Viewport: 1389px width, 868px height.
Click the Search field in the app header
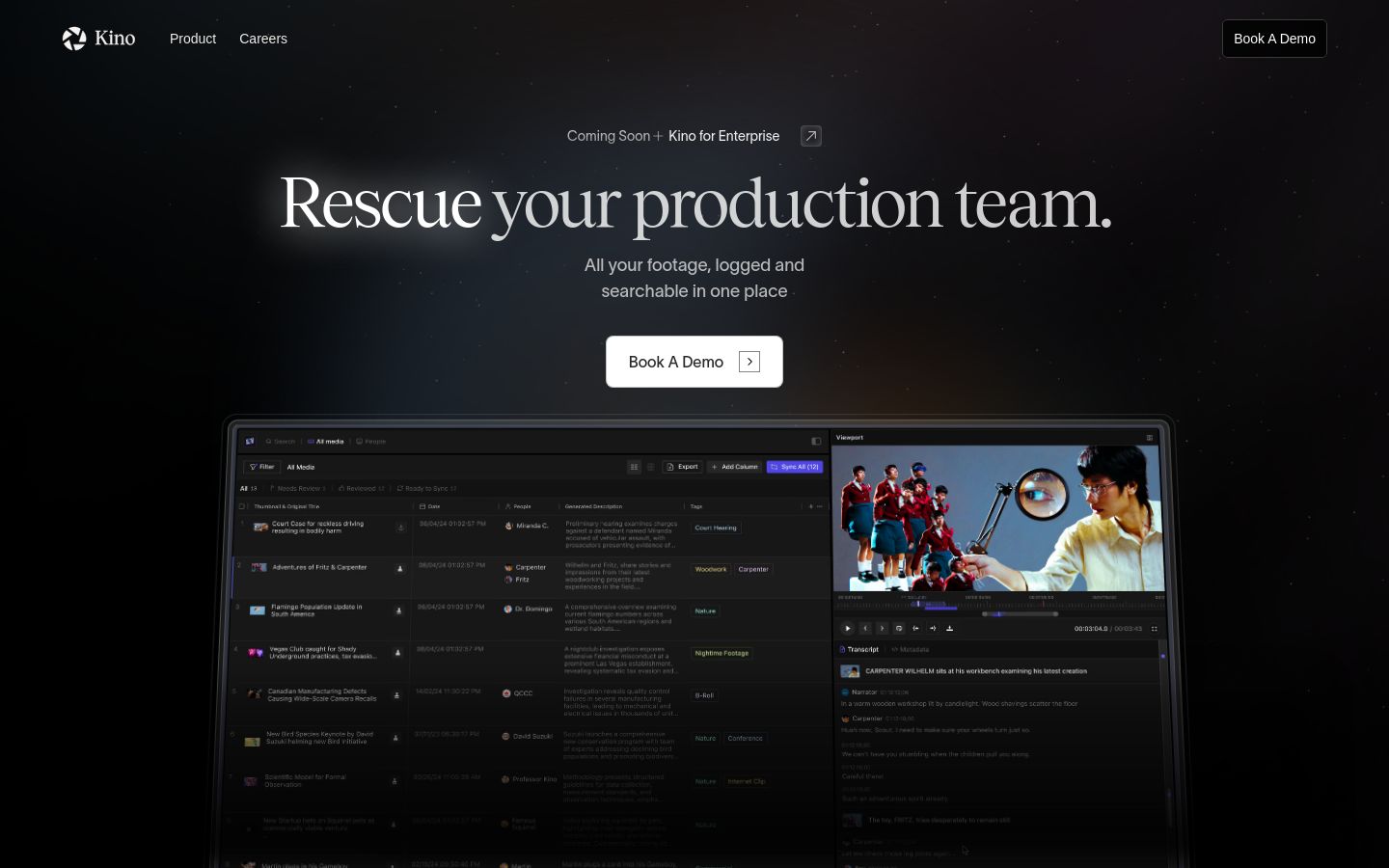pos(281,442)
